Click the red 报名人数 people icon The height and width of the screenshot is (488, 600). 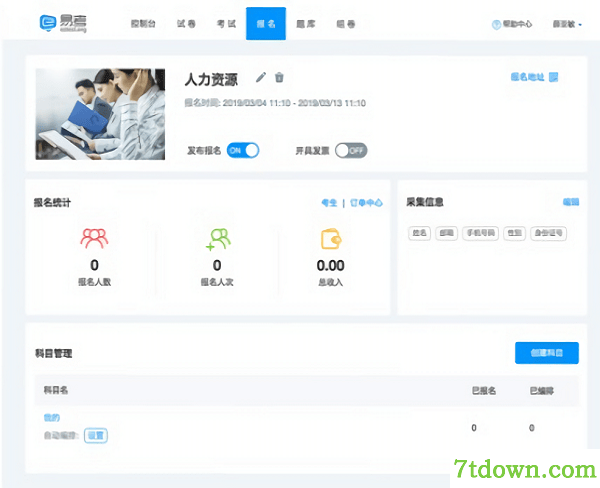pyautogui.click(x=94, y=238)
